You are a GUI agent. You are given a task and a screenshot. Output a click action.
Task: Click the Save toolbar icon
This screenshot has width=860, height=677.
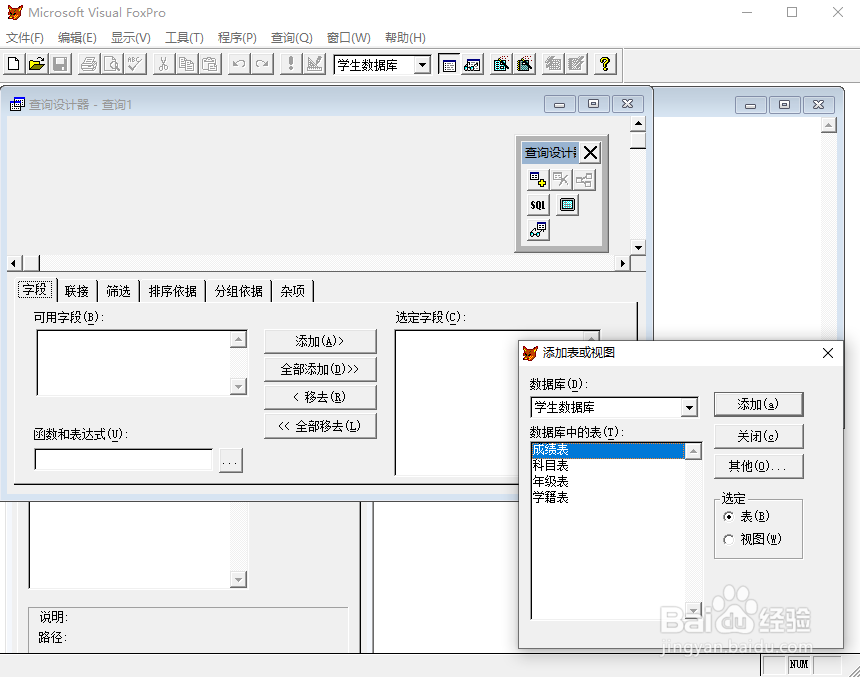pos(60,64)
